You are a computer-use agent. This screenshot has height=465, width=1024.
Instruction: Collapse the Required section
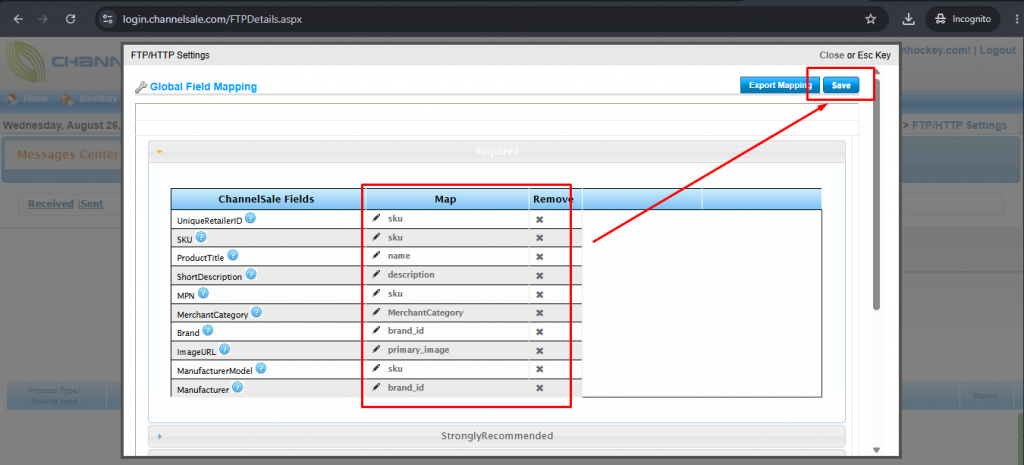click(496, 152)
